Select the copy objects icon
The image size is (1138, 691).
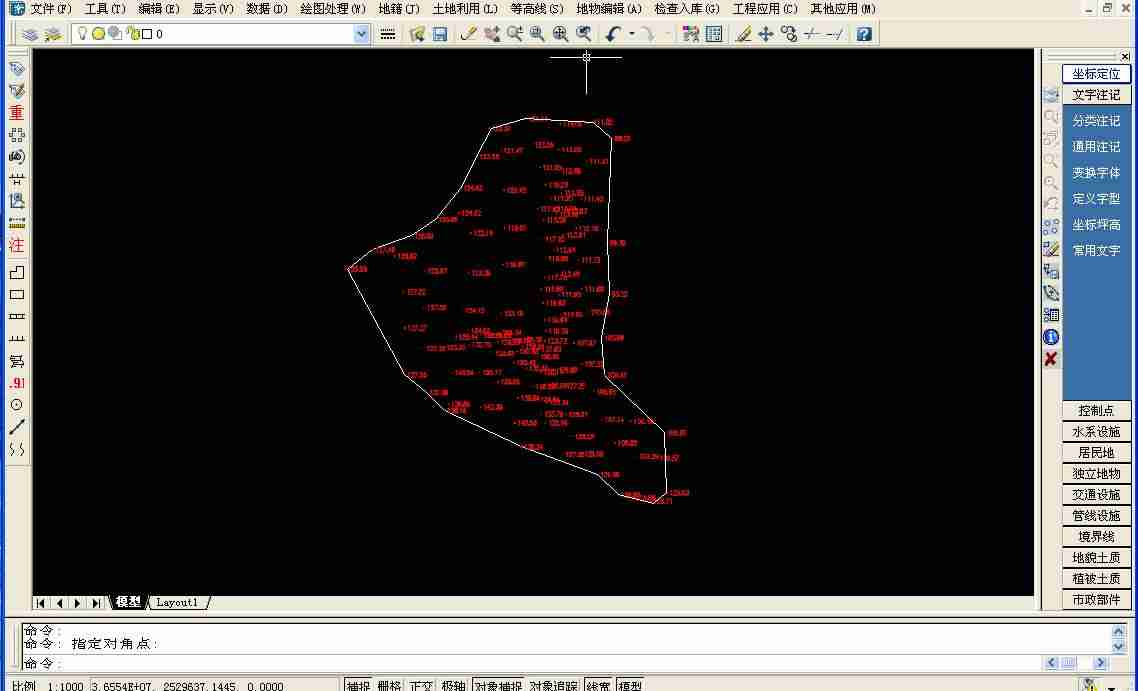click(x=789, y=34)
